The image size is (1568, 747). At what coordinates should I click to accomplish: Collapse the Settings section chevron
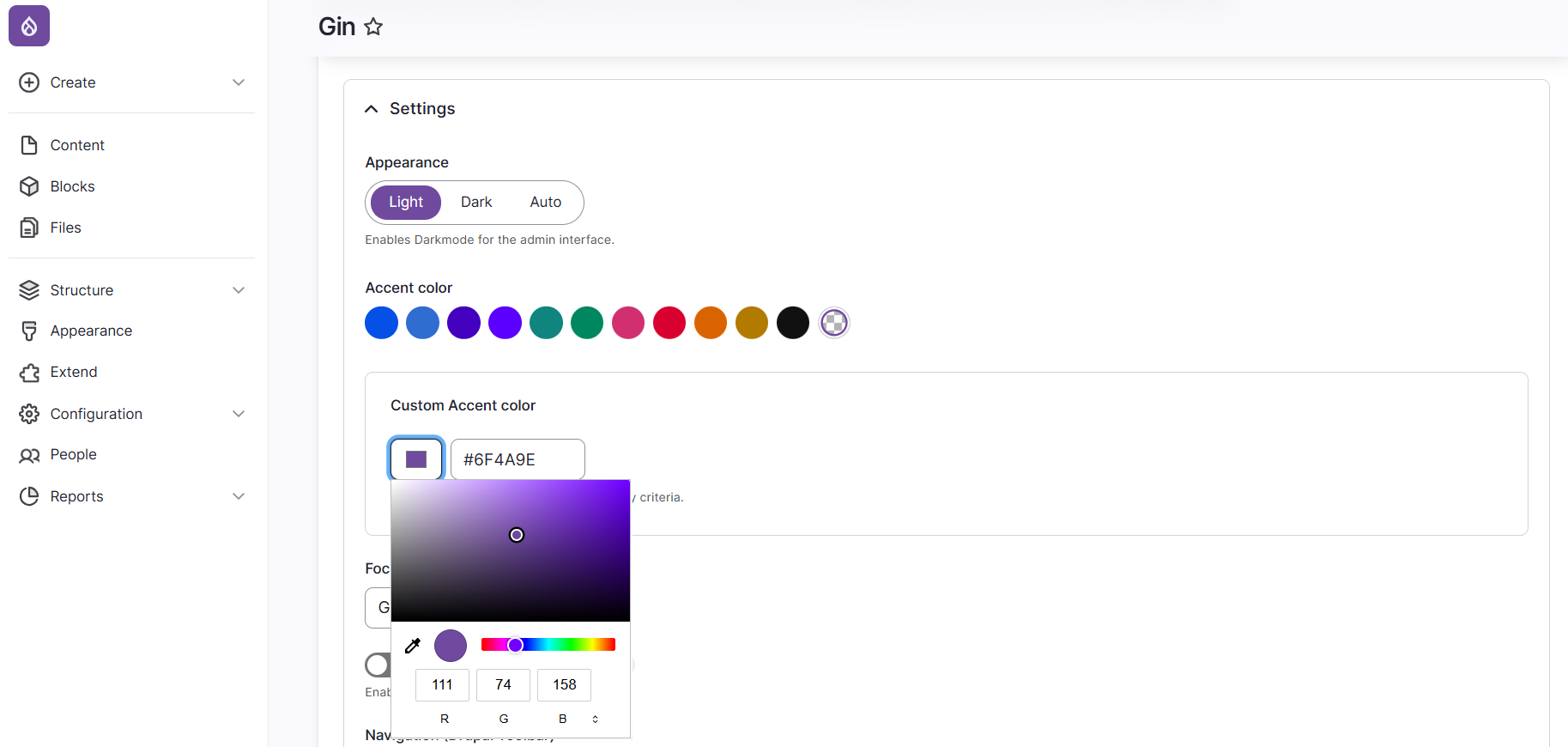click(372, 109)
